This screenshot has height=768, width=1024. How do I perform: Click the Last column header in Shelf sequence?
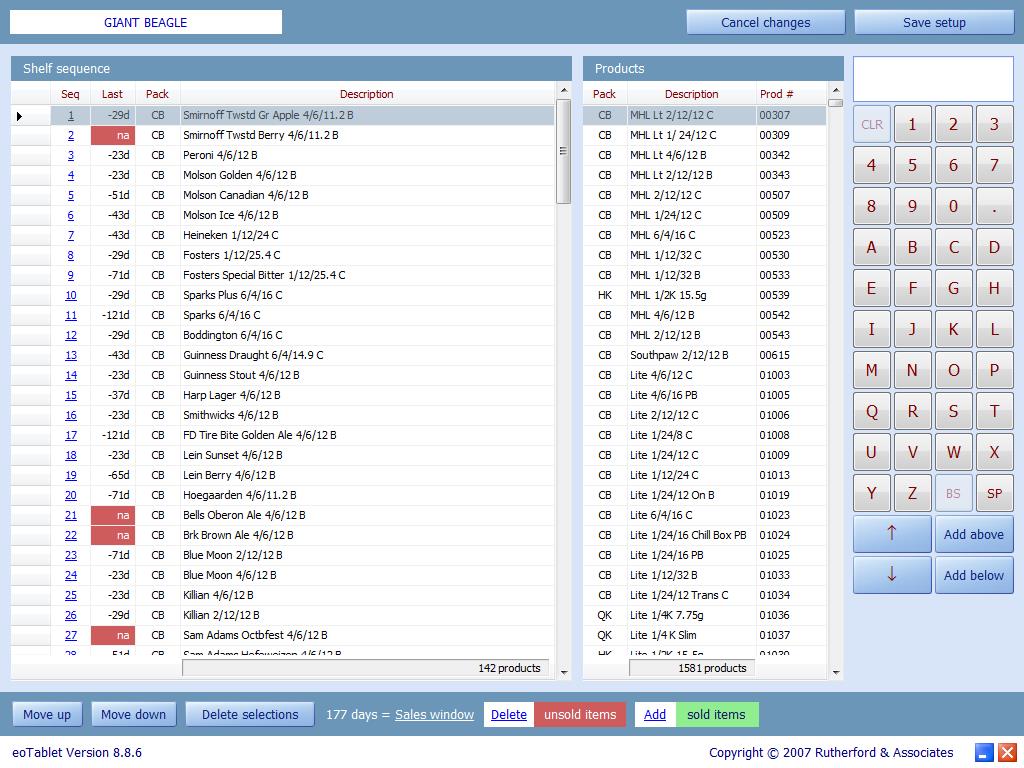pos(112,94)
